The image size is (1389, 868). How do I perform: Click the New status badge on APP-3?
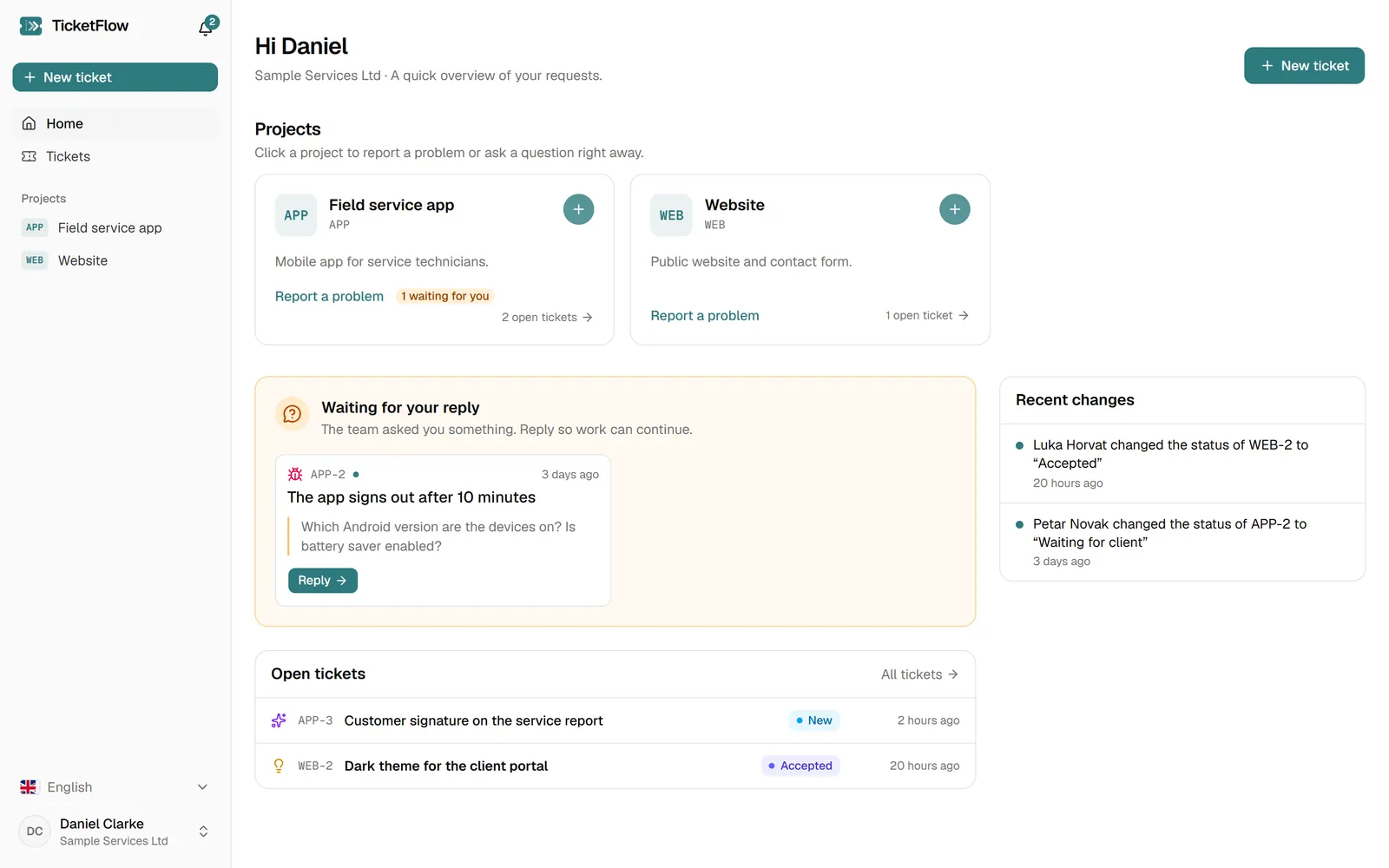click(x=814, y=720)
